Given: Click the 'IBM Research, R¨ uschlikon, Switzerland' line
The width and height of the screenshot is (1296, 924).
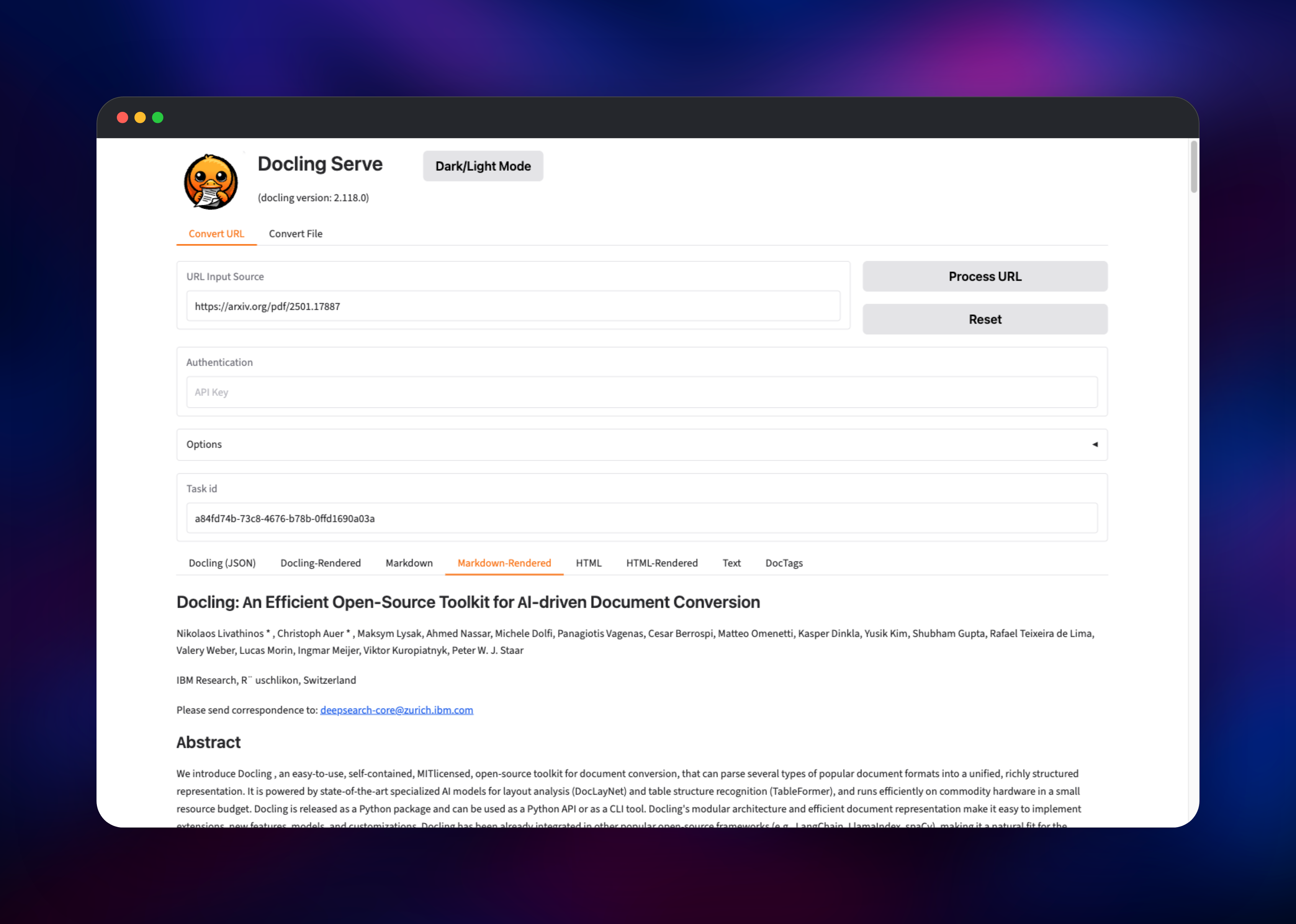Looking at the screenshot, I should pos(266,680).
